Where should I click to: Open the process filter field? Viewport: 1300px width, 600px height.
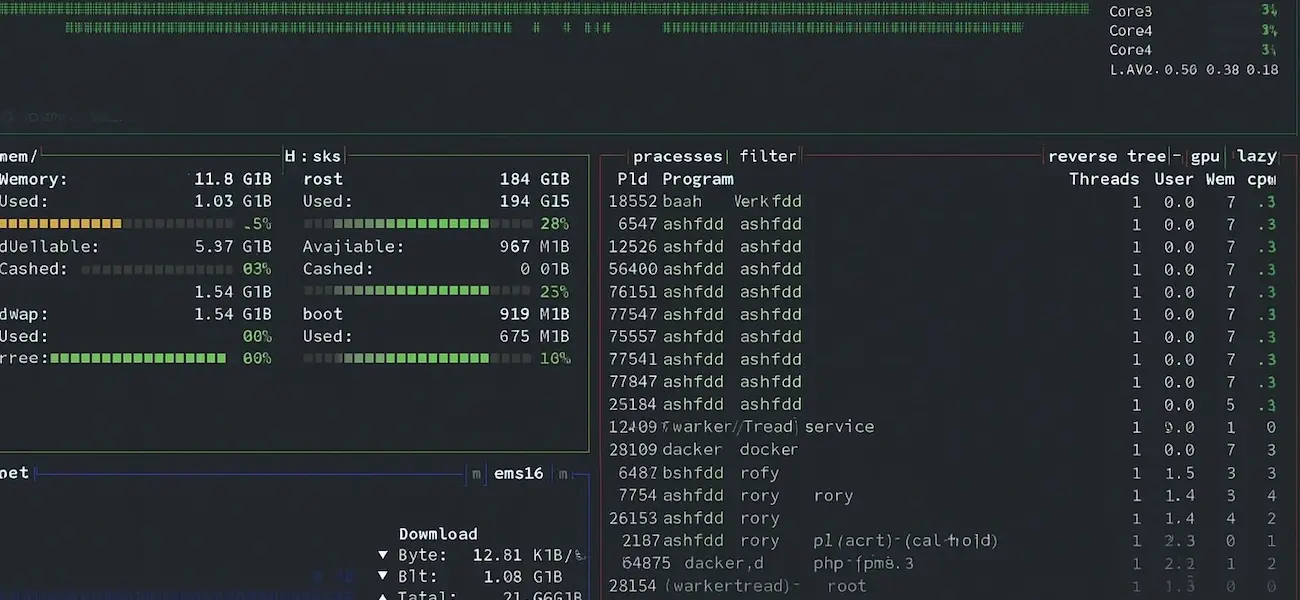click(767, 156)
